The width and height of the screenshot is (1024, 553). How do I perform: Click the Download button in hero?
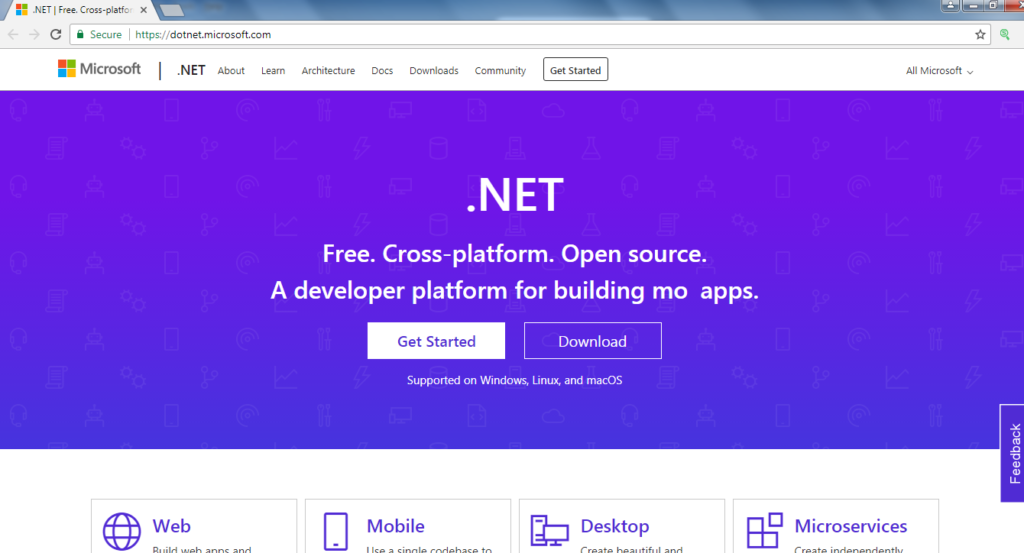(592, 341)
